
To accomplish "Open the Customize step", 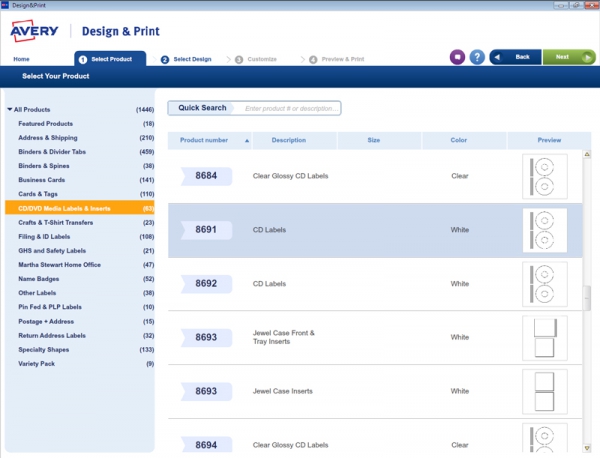I will (x=256, y=59).
